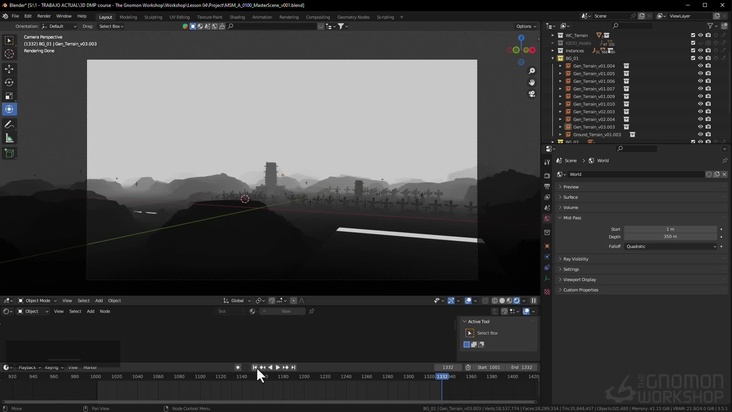This screenshot has width=732, height=412.
Task: Expand the Volume panel
Action: pos(570,207)
